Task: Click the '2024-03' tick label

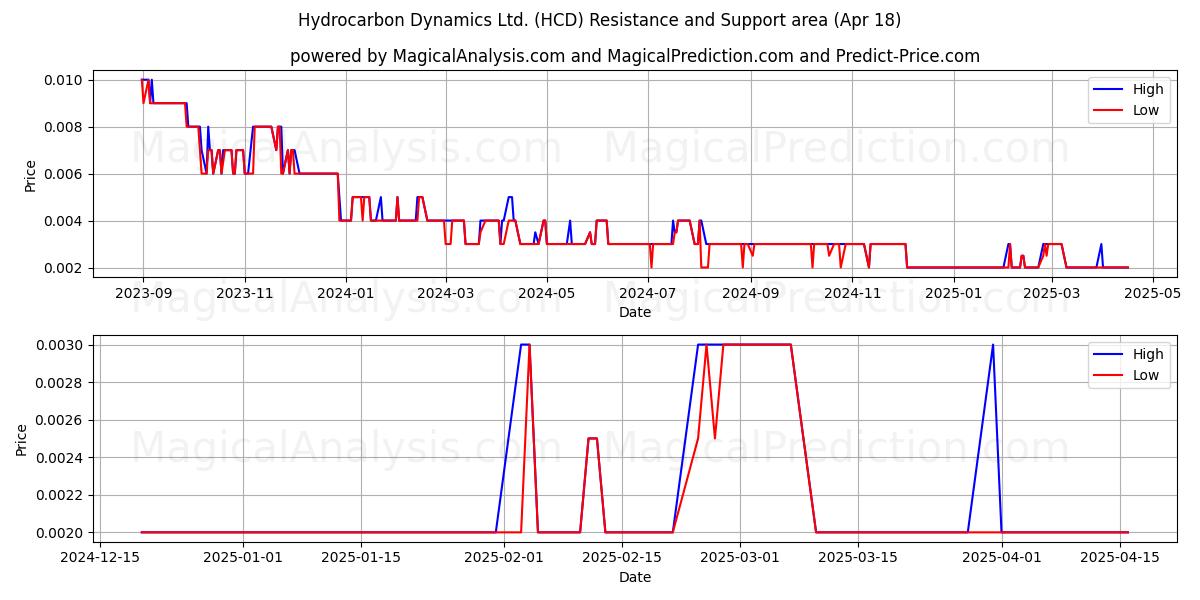Action: 445,294
